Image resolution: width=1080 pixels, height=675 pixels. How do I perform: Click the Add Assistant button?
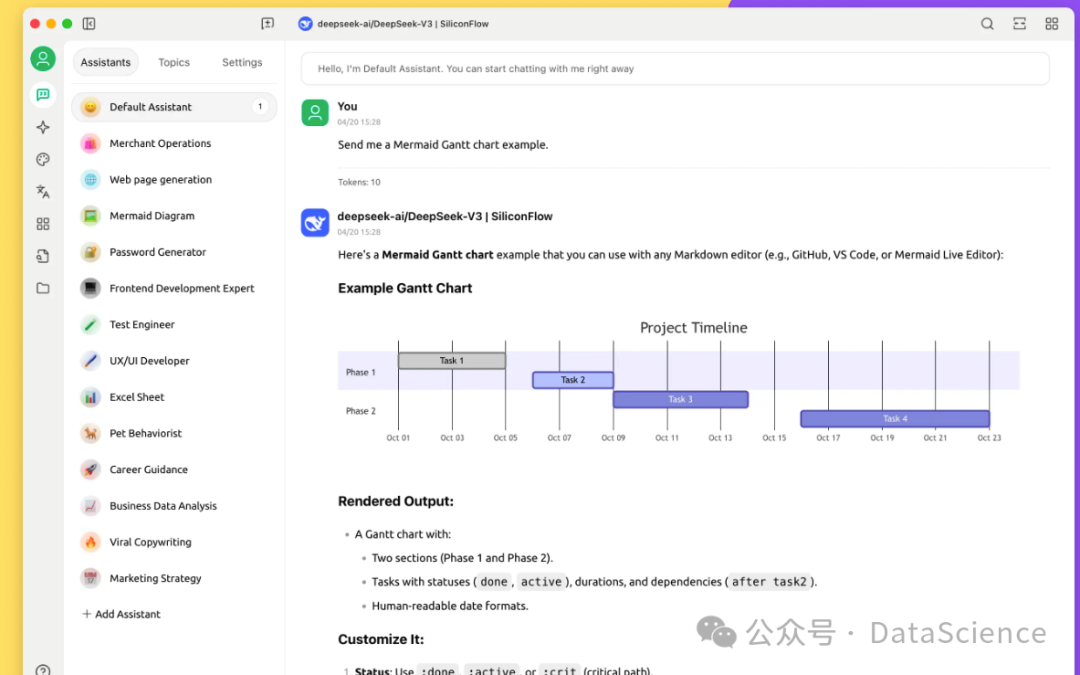point(121,614)
